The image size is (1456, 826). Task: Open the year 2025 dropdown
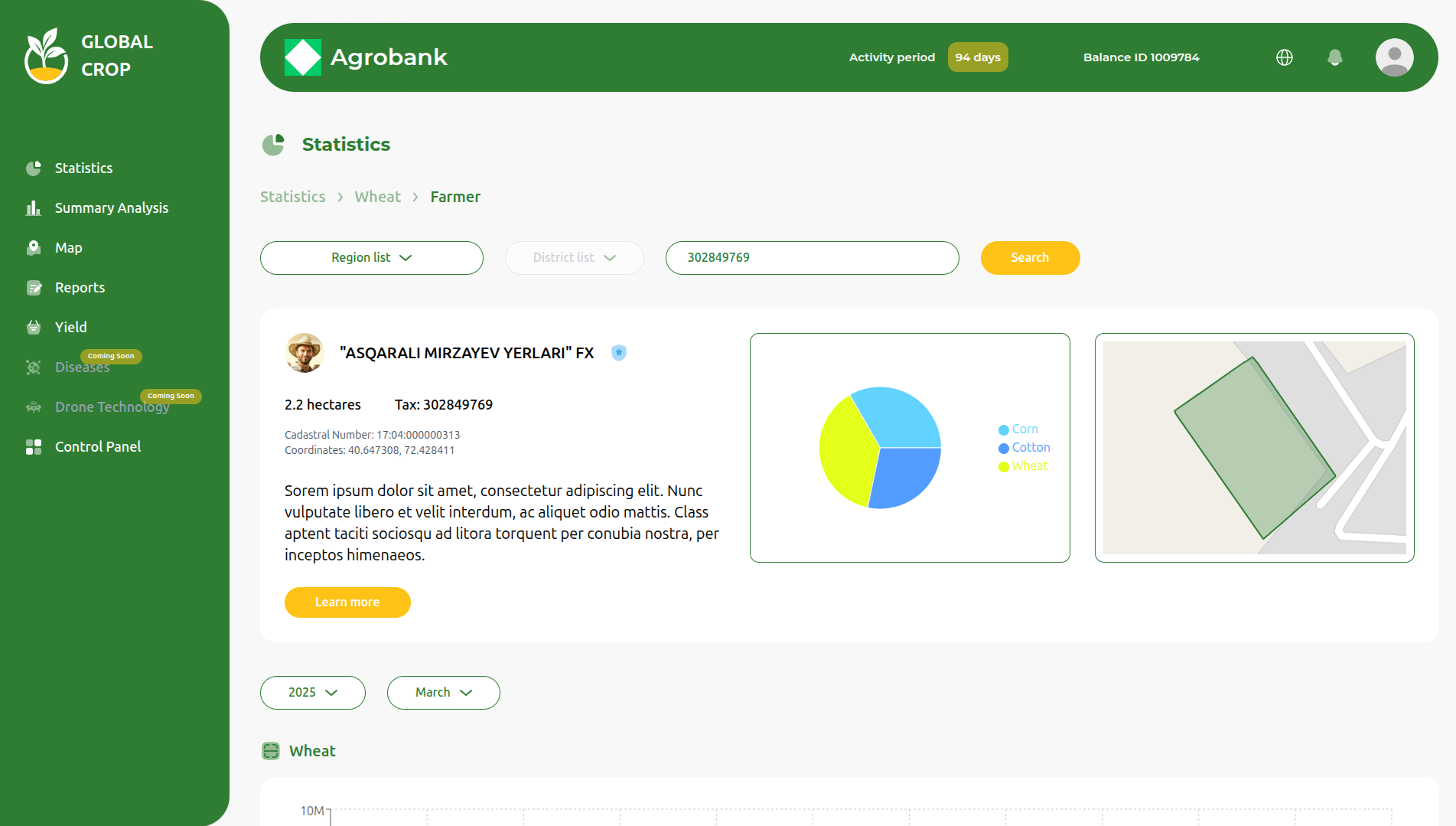[x=312, y=692]
